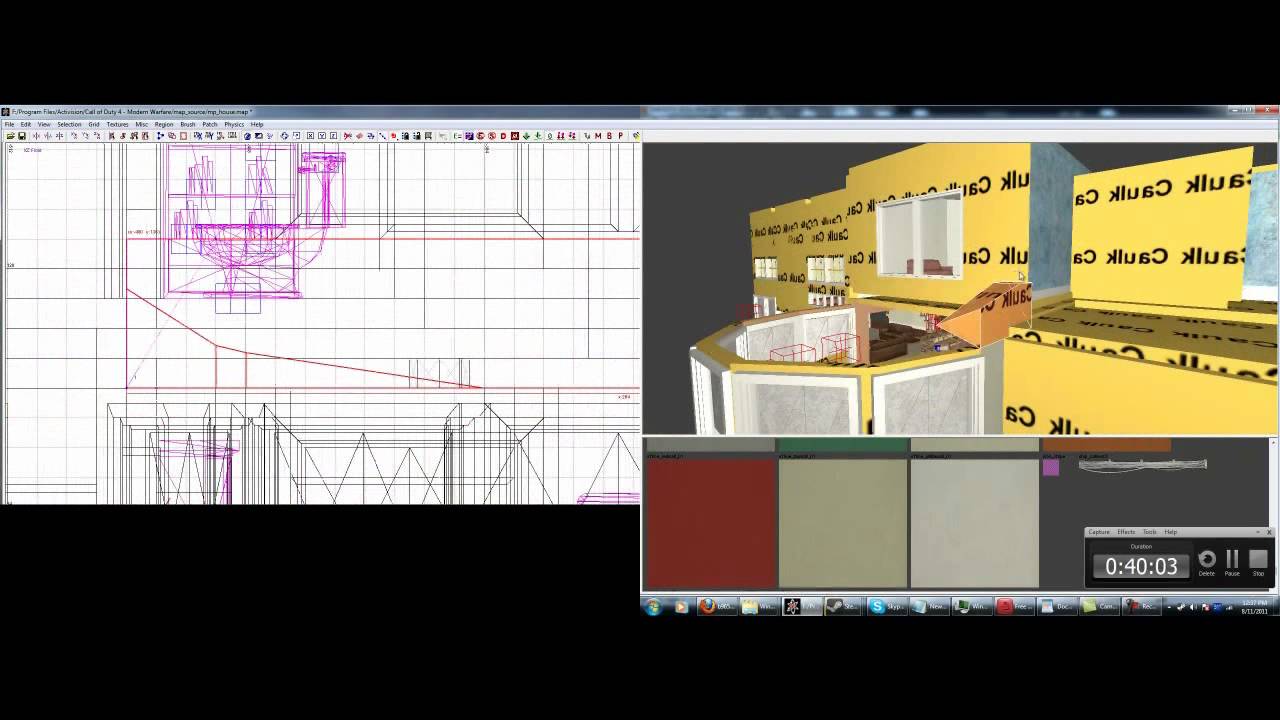Click the boxed Z view icon
Screen dimensions: 1280x720
(334, 136)
